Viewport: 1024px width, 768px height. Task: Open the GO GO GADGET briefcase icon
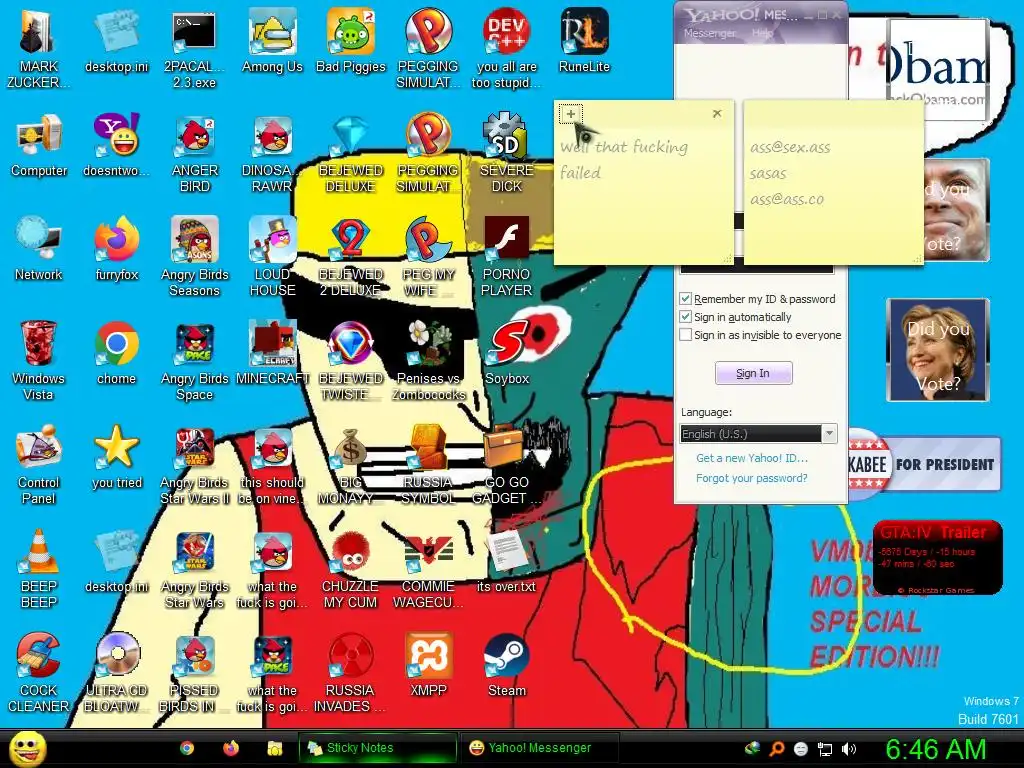click(x=506, y=465)
